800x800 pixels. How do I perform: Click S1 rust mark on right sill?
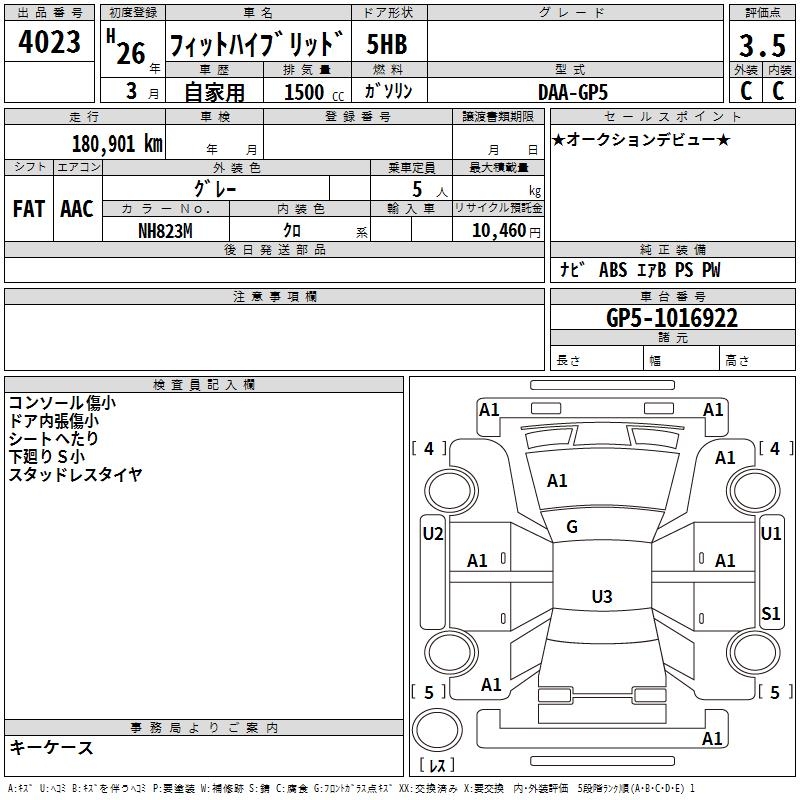point(770,614)
